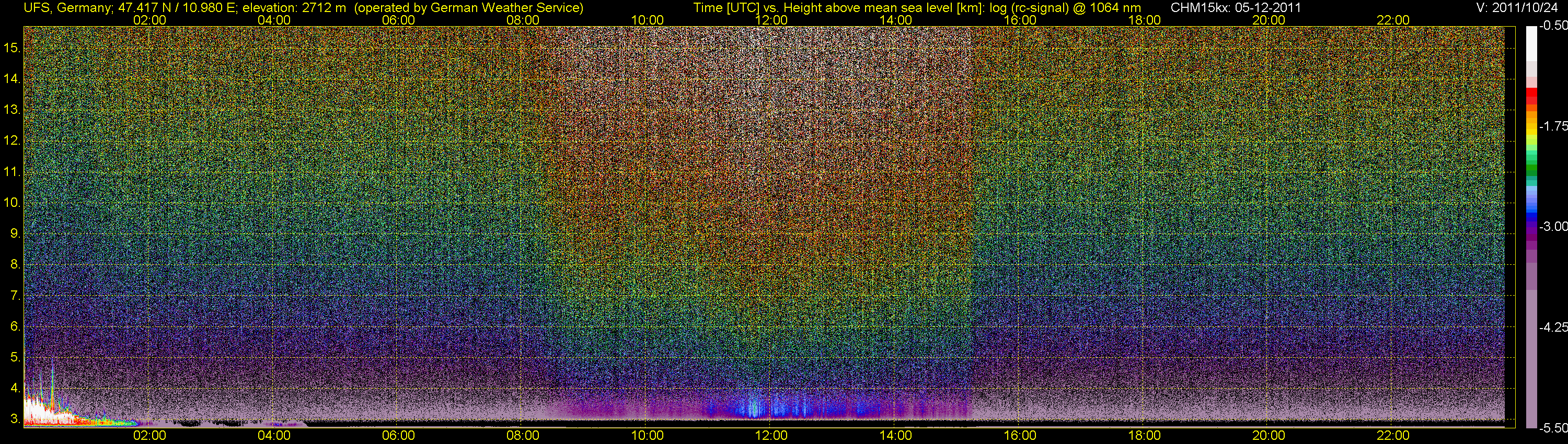Click the '5.' height axis label
Viewport: 1568px width, 444px height.
[x=15, y=357]
